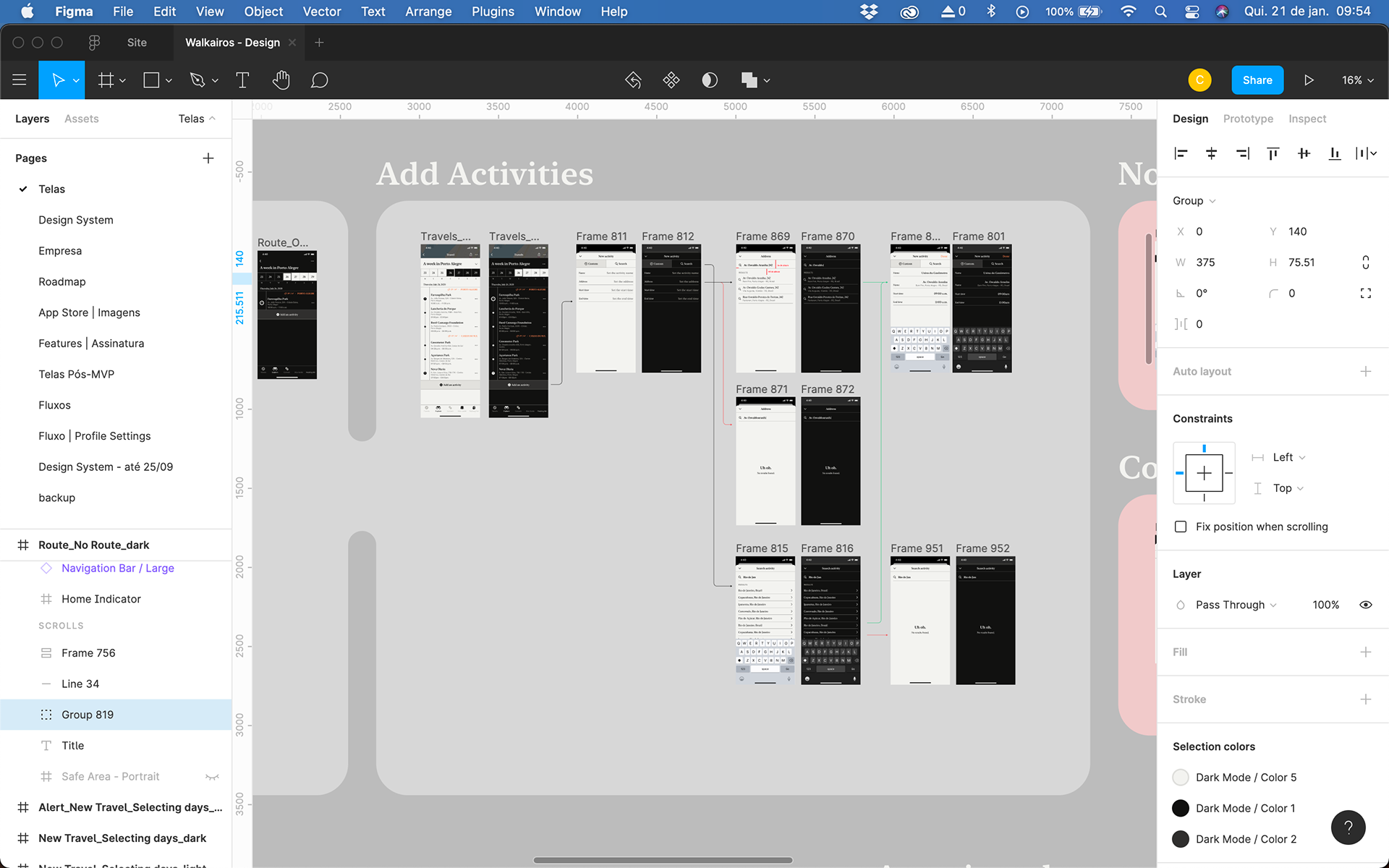The image size is (1389, 868).
Task: Open Frame tool dropdown arrow
Action: pyautogui.click(x=123, y=80)
